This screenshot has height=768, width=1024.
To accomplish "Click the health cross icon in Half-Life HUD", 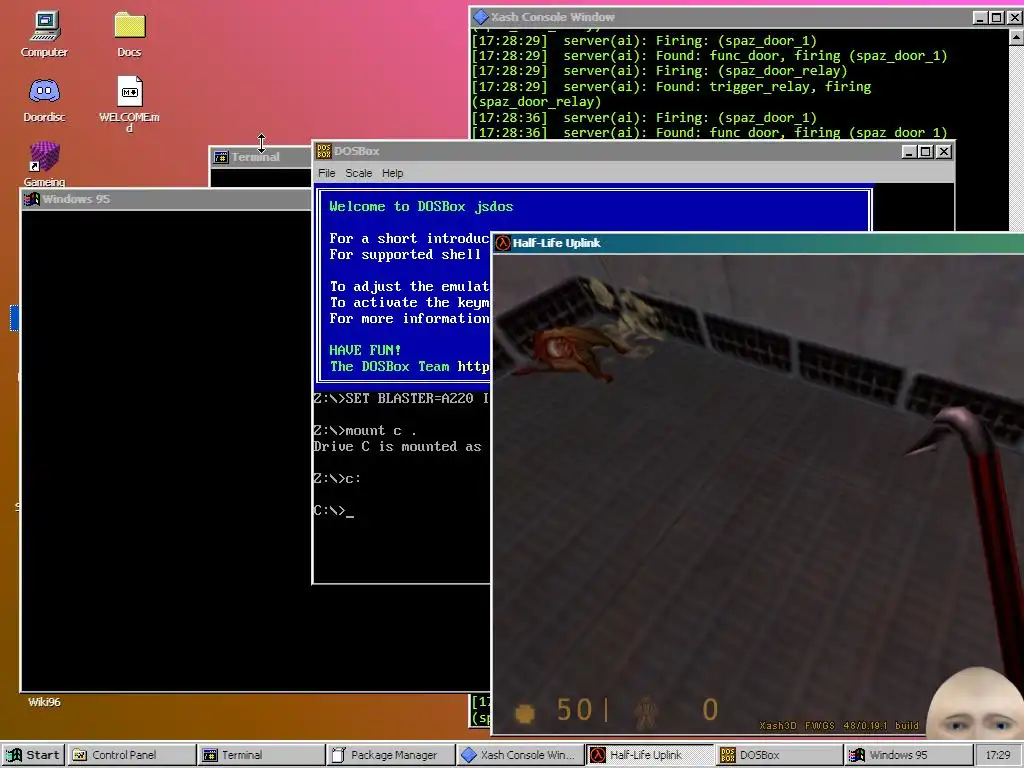I will [x=524, y=713].
